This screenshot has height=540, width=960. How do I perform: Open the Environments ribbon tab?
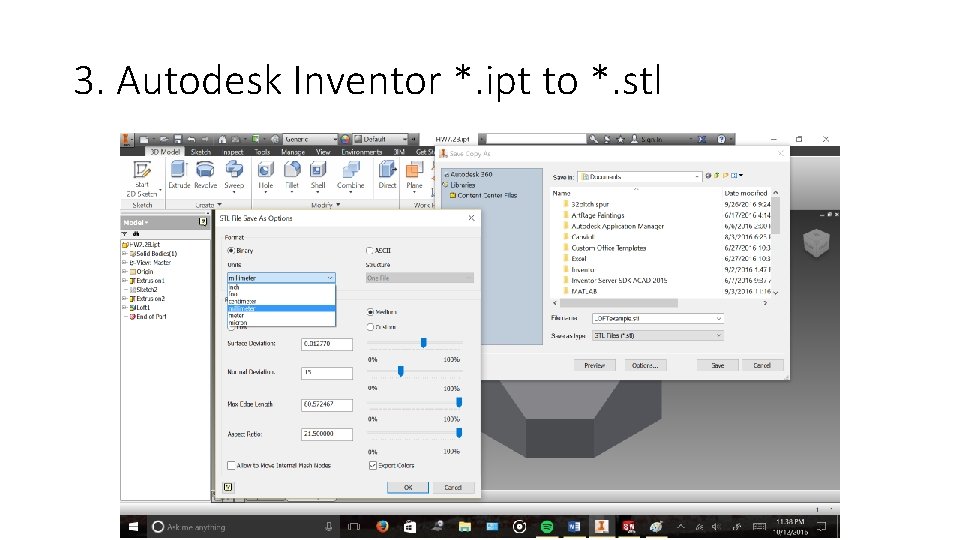pyautogui.click(x=362, y=152)
